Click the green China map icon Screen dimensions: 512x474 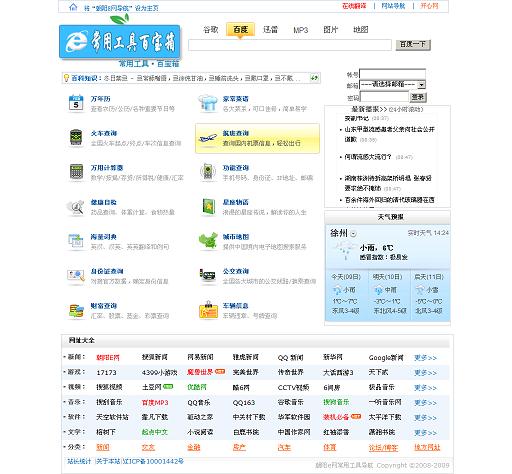(x=208, y=241)
